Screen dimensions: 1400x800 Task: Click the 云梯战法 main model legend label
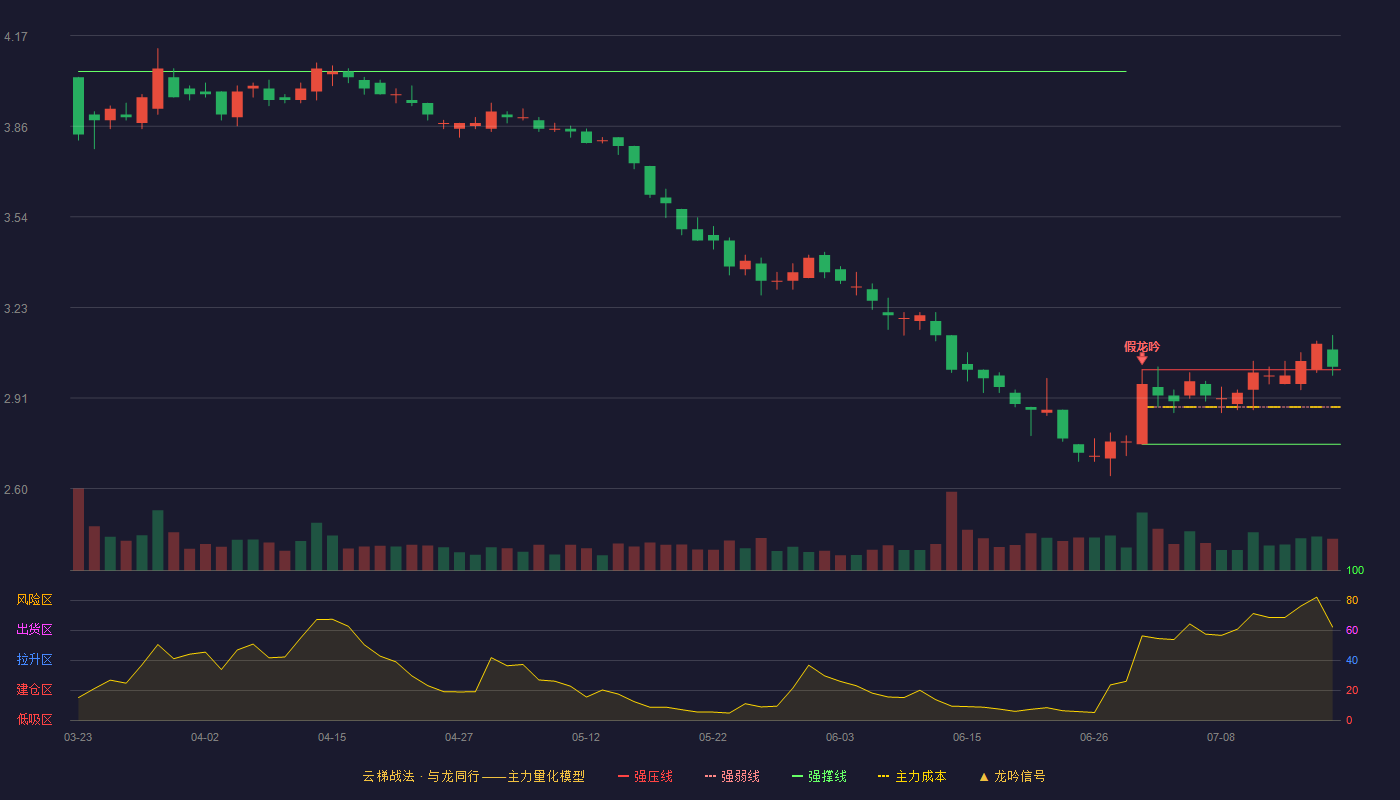(474, 776)
